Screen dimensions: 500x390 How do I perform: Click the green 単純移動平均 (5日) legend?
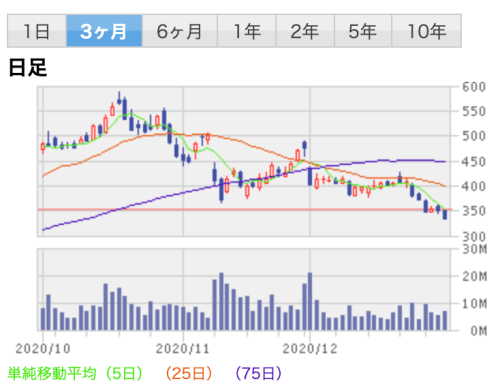tap(75, 373)
